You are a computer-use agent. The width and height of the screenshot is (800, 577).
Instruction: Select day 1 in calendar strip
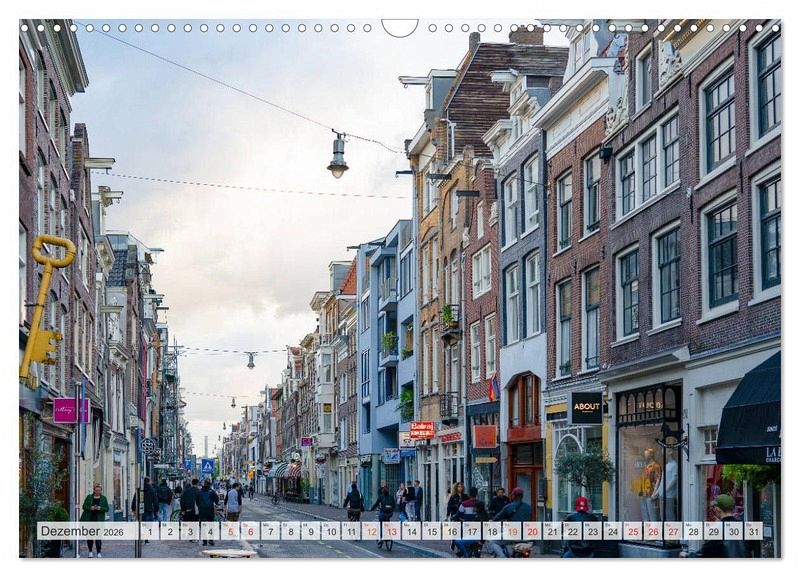pyautogui.click(x=149, y=531)
